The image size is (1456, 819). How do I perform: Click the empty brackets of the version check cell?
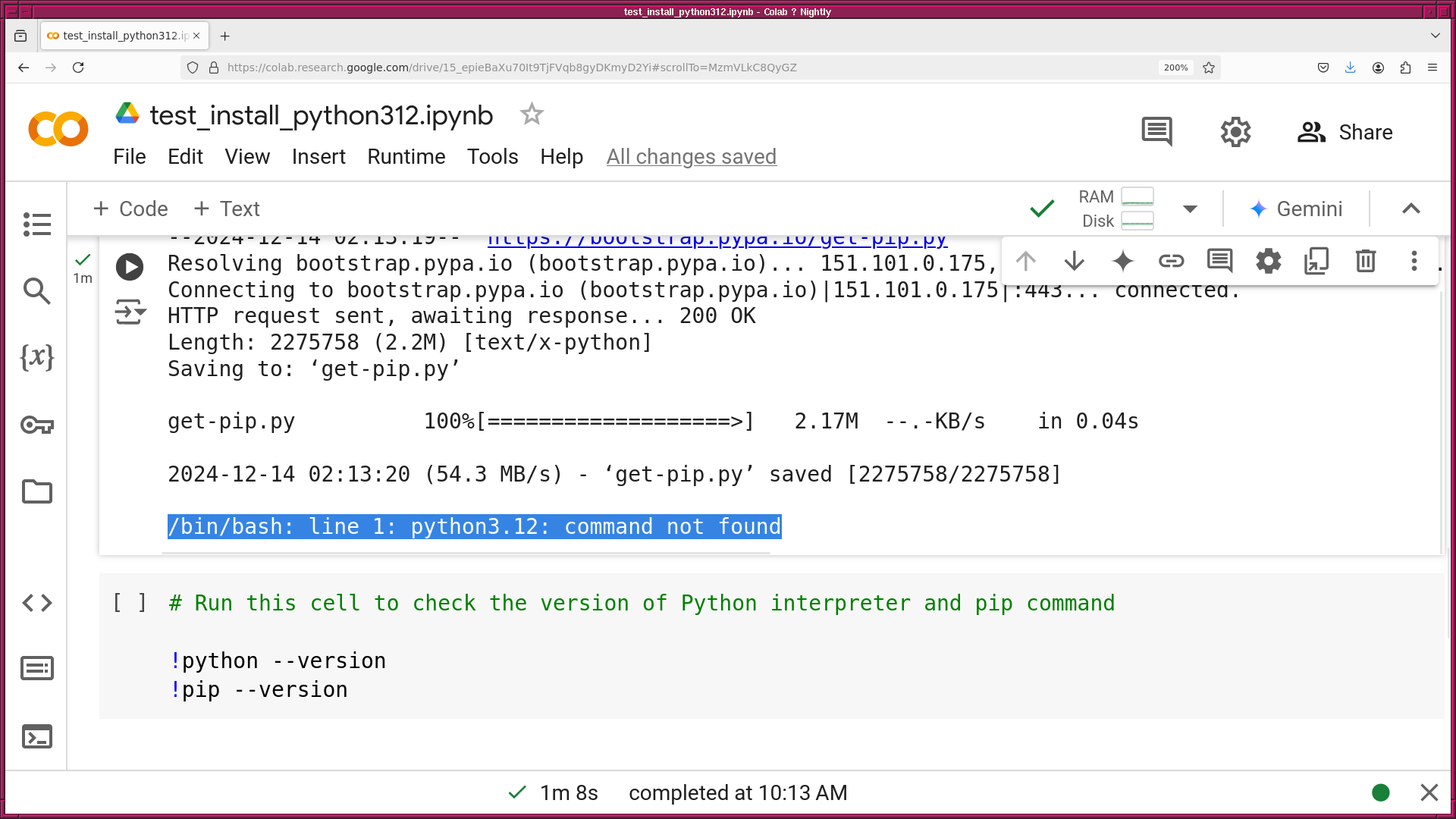[x=130, y=603]
